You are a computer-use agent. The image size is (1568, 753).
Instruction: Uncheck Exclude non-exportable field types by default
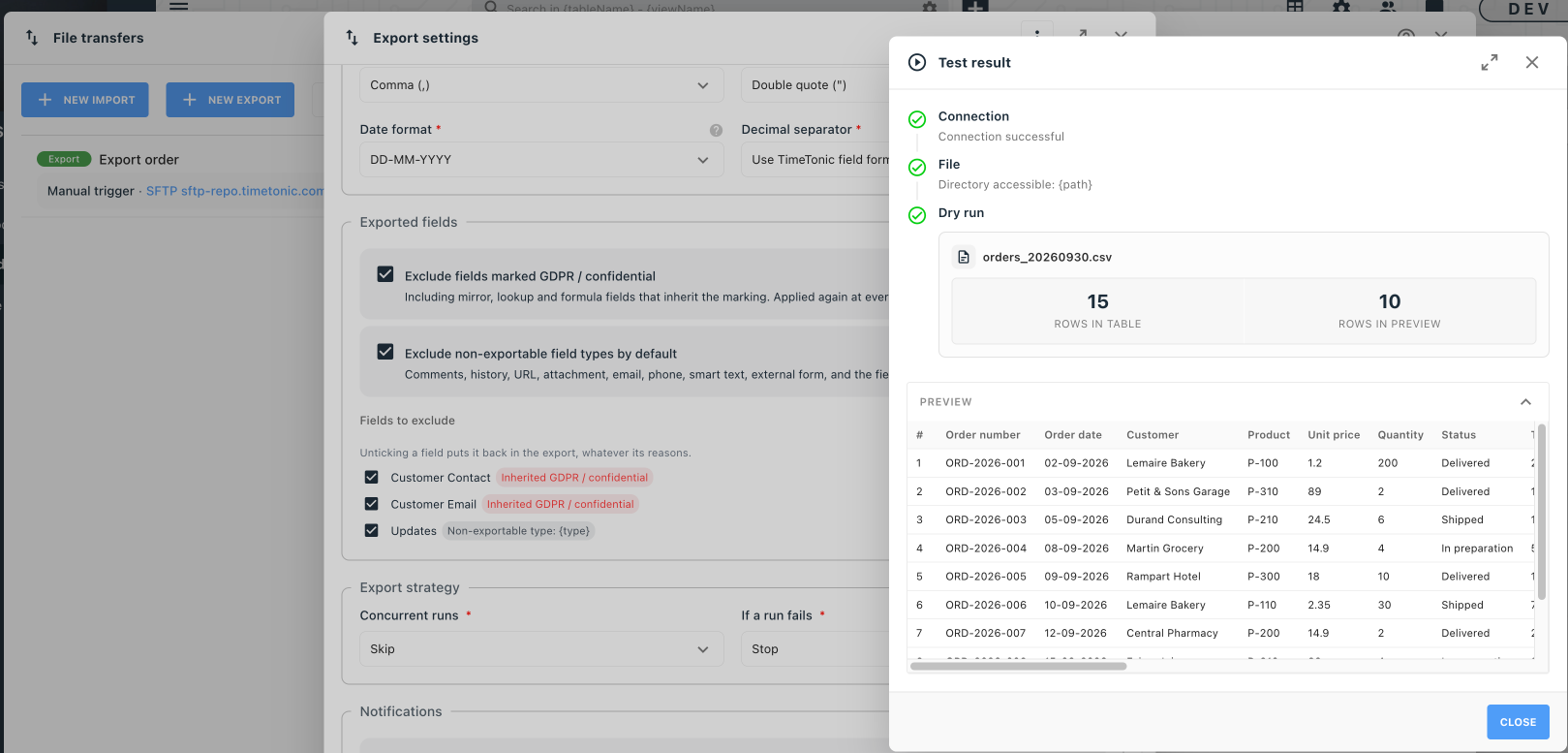pos(385,352)
